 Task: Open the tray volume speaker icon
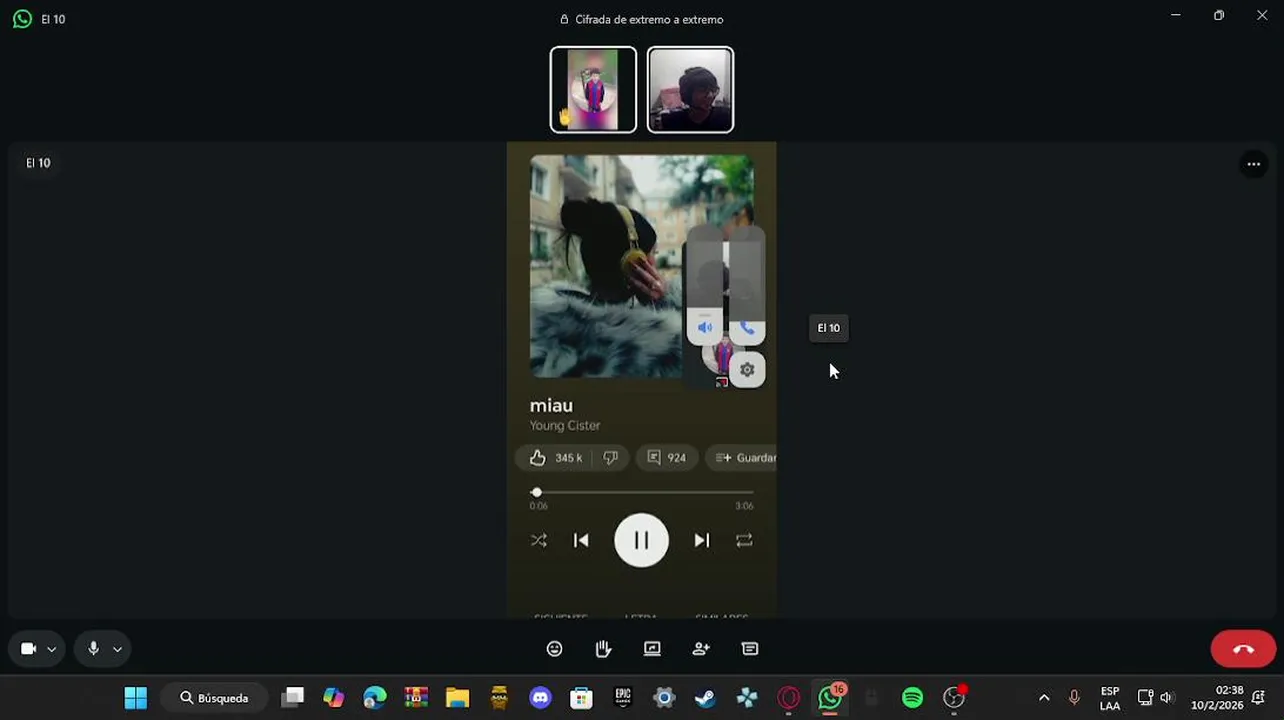click(1167, 698)
